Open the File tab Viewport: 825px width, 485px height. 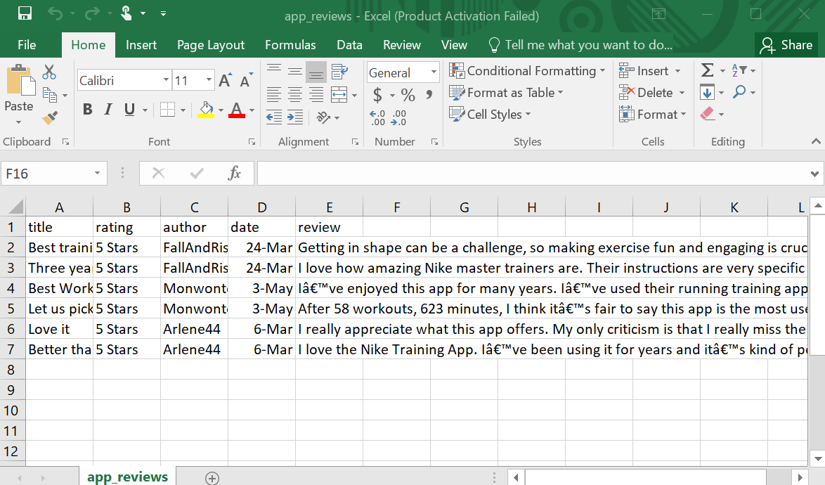pyautogui.click(x=27, y=45)
